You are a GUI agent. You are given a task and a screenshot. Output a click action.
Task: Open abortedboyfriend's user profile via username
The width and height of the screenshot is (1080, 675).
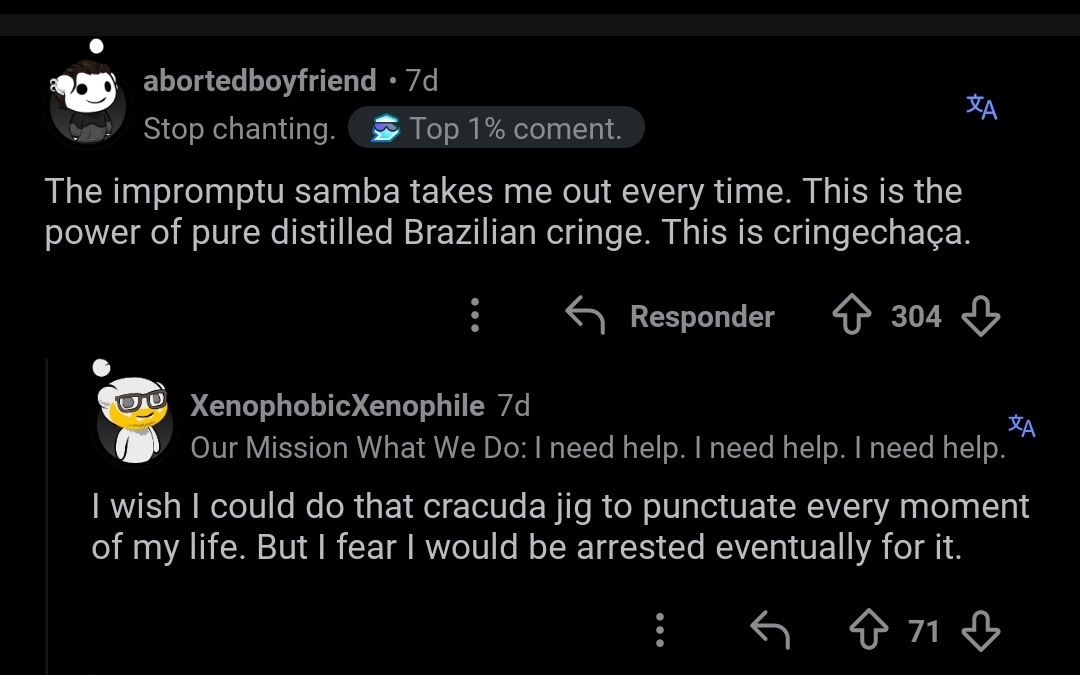[259, 80]
